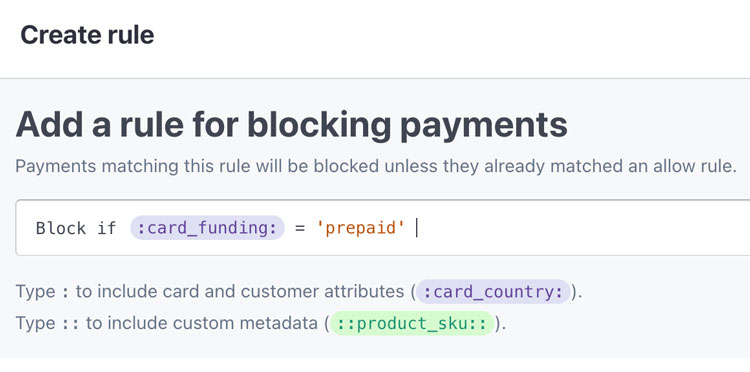This screenshot has height=372, width=750.
Task: Select the :card_country: example token
Action: click(494, 292)
